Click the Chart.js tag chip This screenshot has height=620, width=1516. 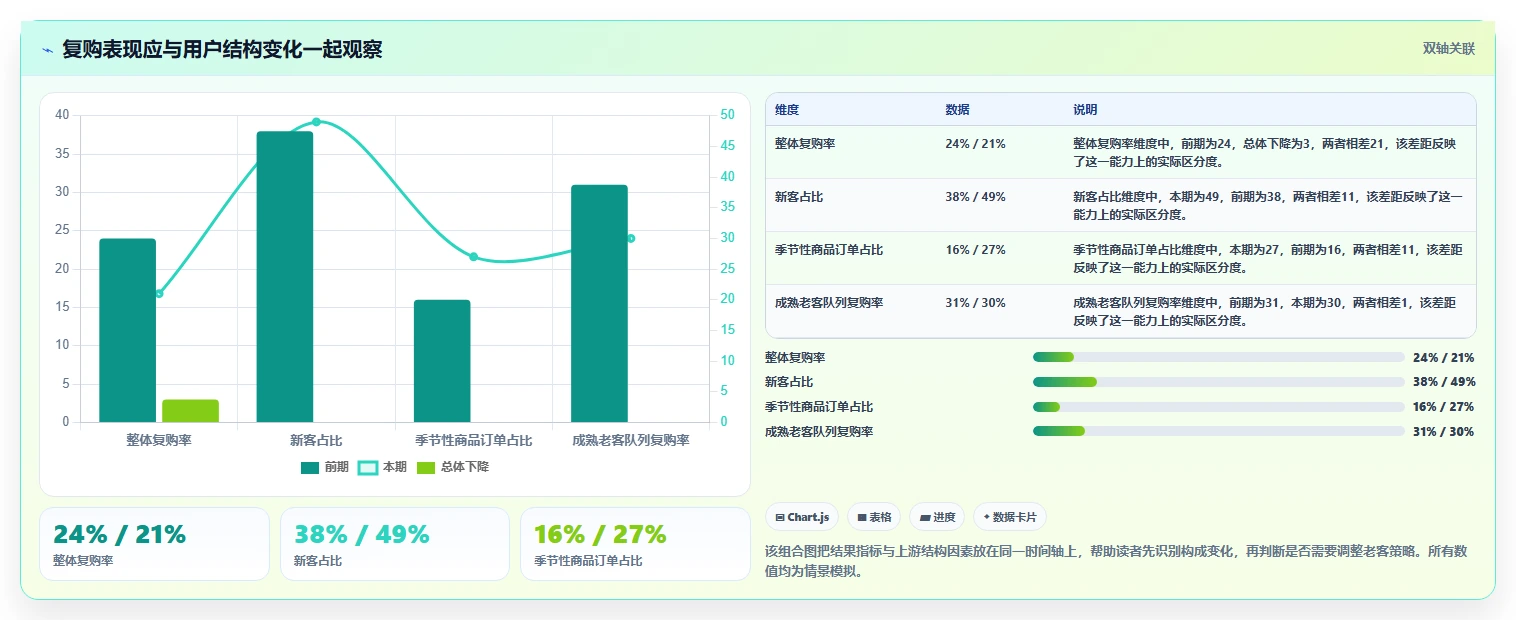[802, 517]
